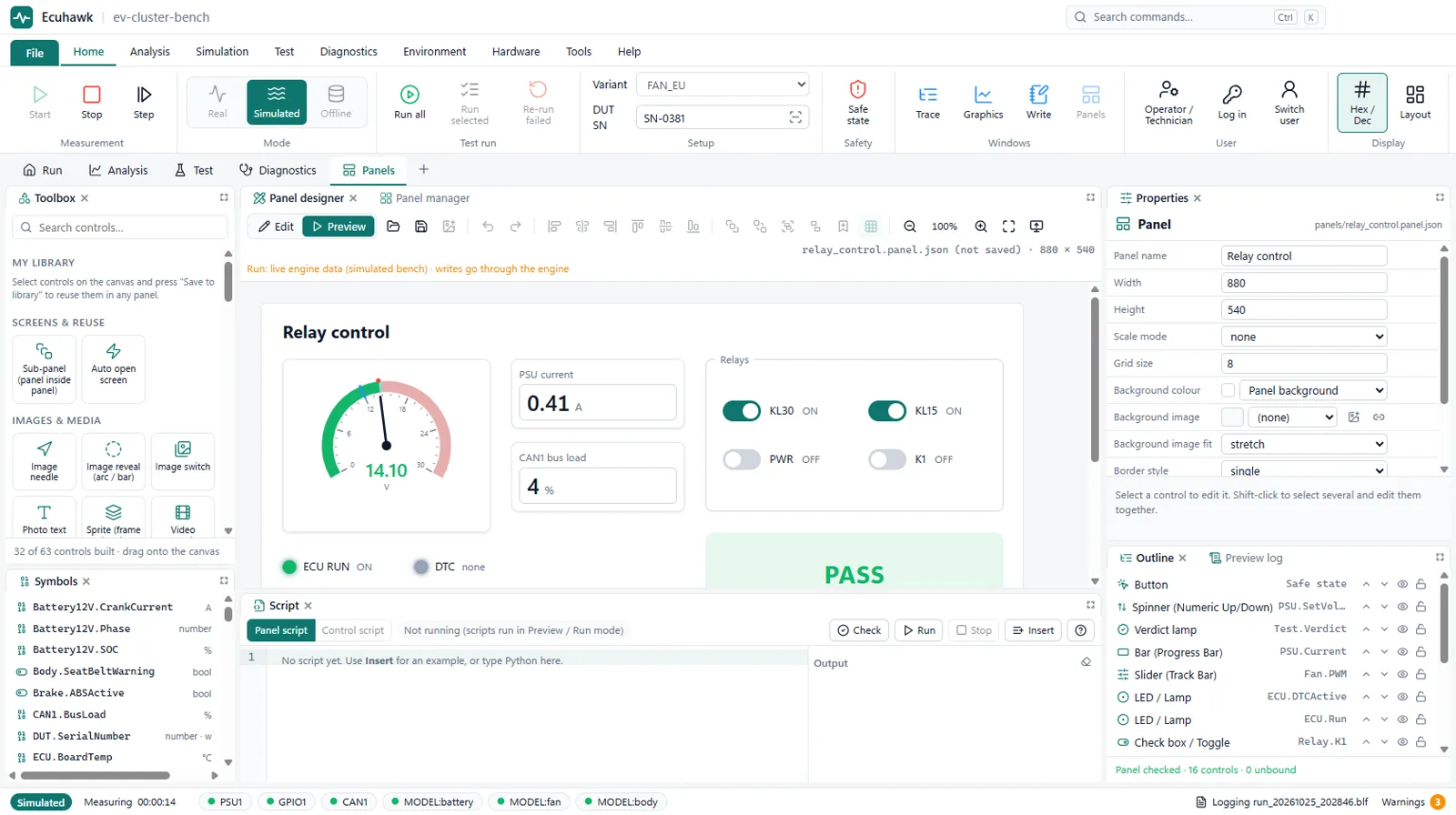Open the Trace window
This screenshot has height=815, width=1456.
[927, 102]
